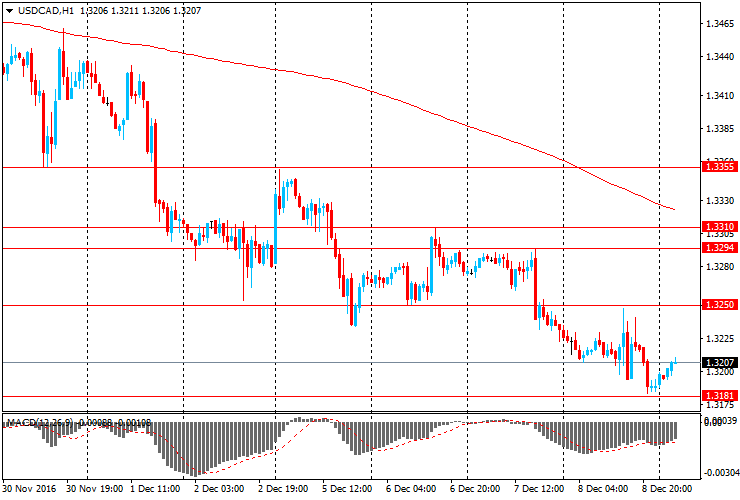Click the 1.3330 price axis label
Screen dimensions: 740x500
720,201
